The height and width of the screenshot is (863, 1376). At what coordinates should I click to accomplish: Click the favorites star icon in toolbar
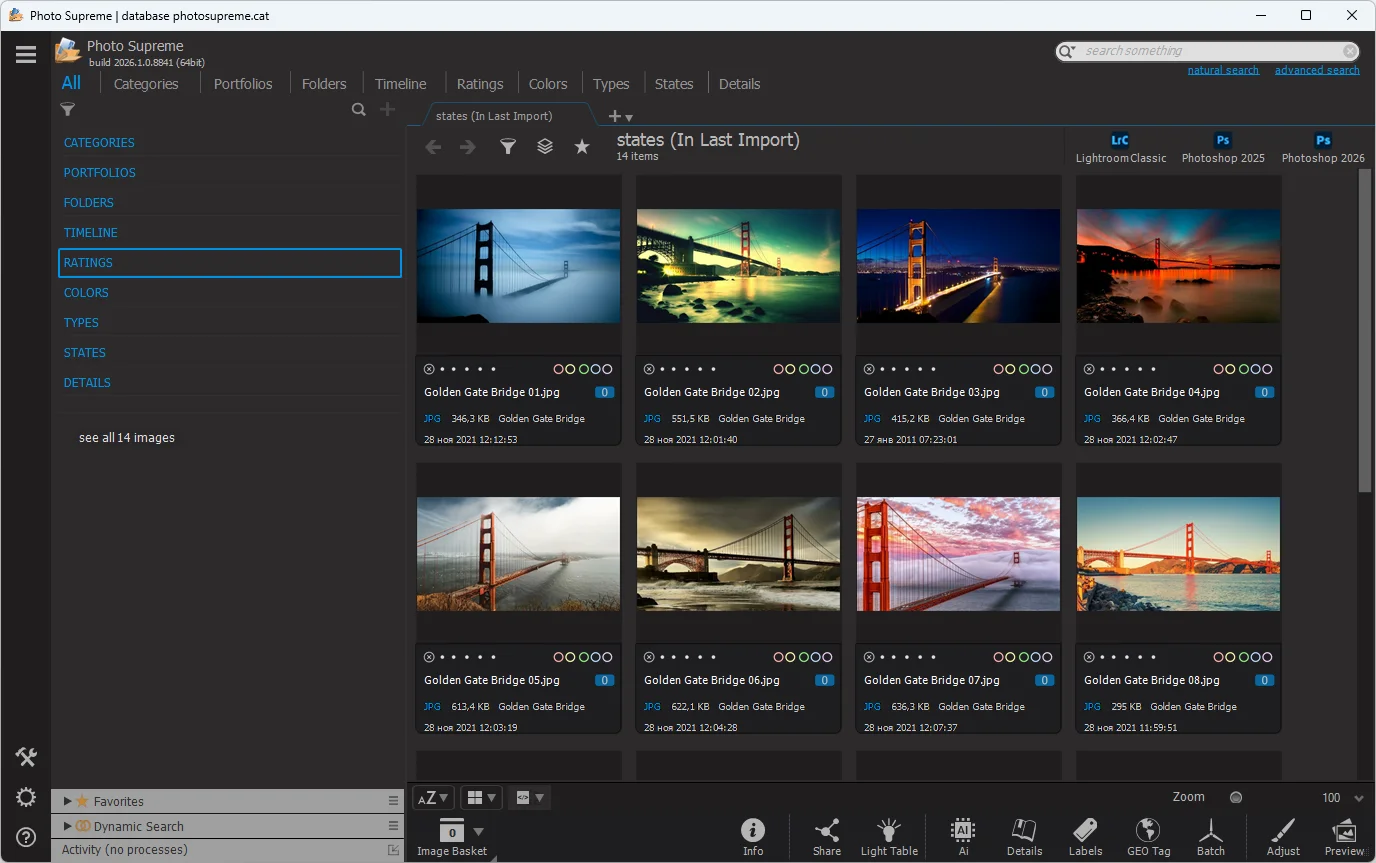[x=582, y=147]
